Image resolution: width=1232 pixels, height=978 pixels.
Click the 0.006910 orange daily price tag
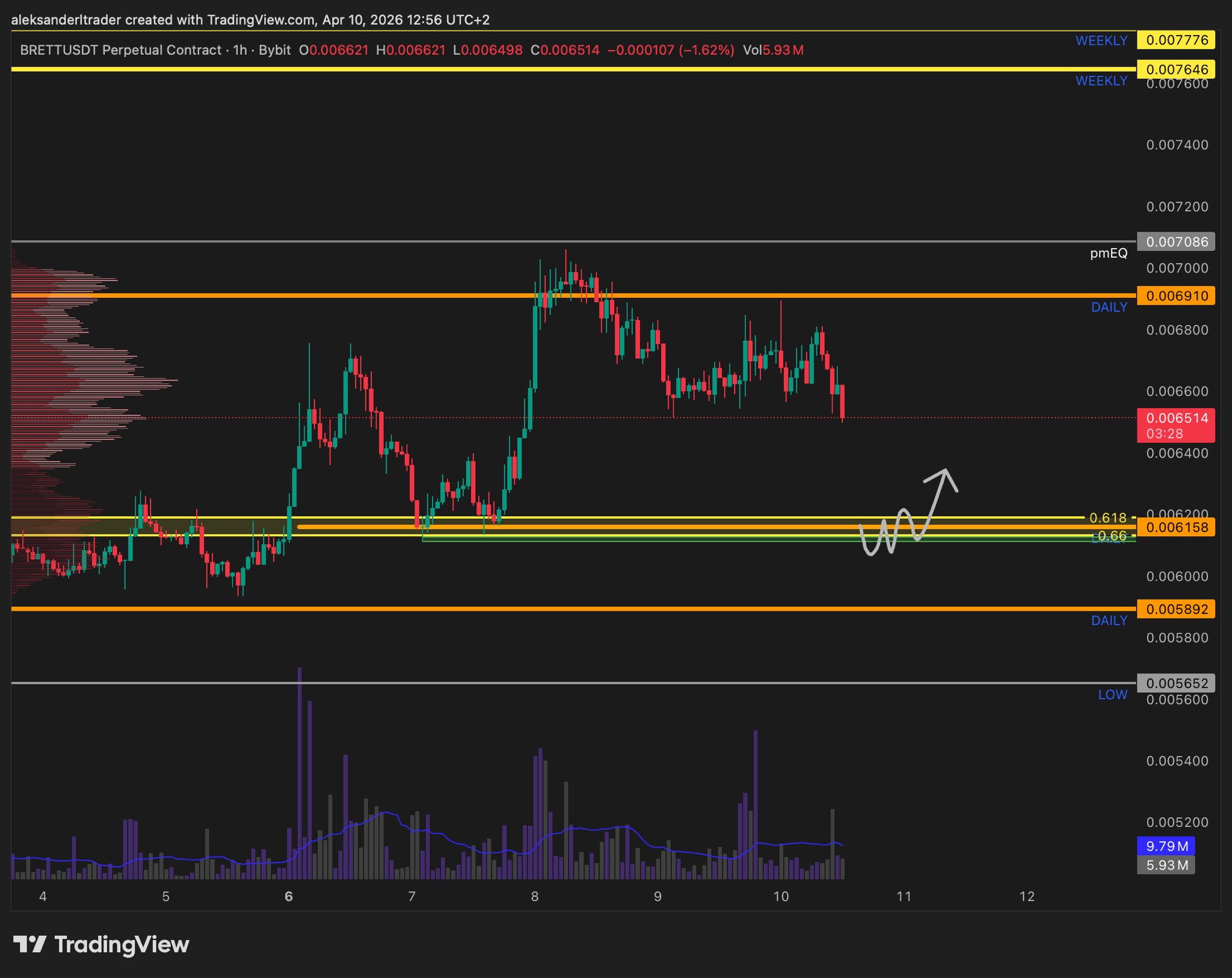click(1176, 296)
